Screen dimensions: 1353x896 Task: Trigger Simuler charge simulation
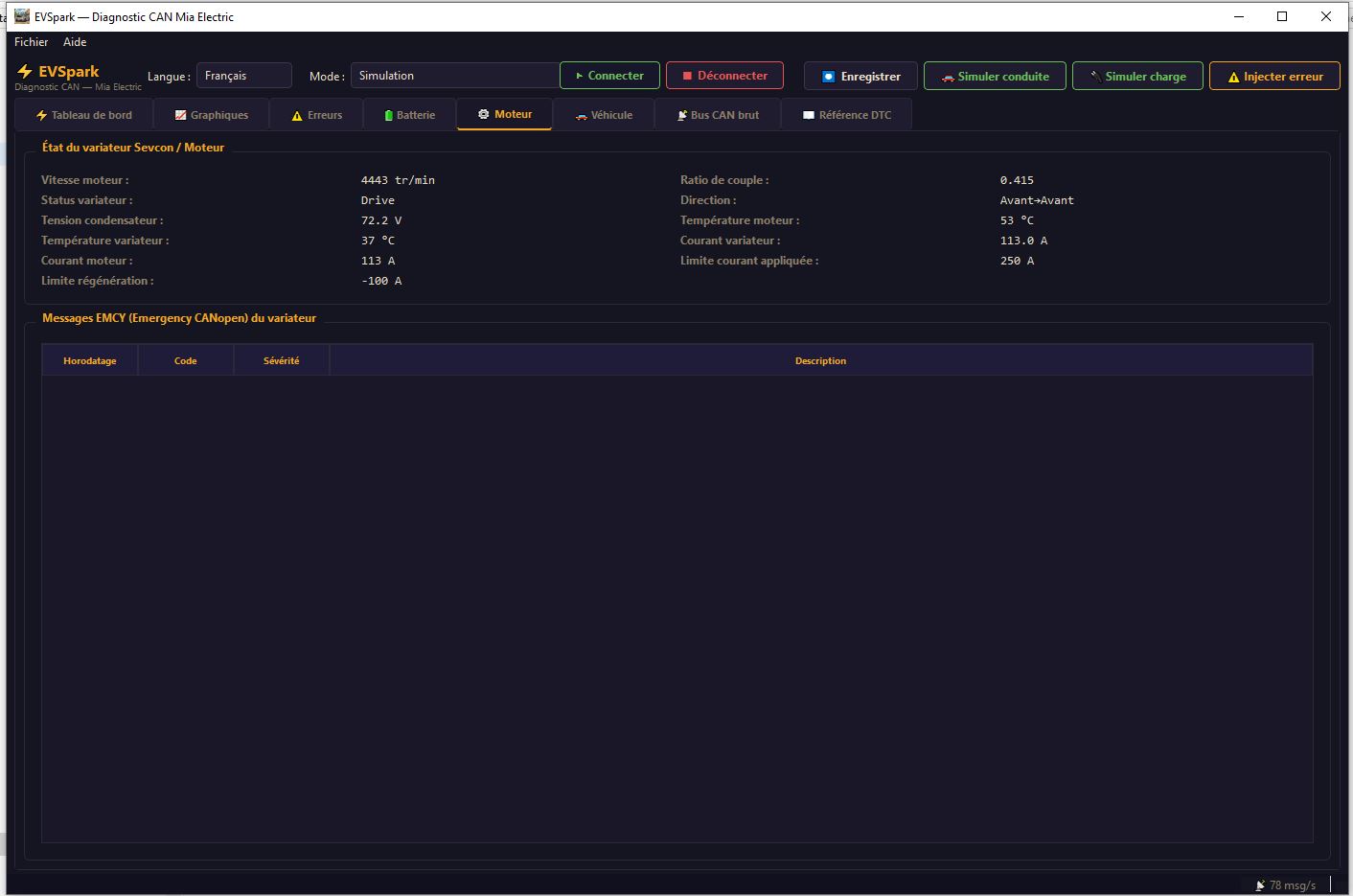click(x=1137, y=77)
